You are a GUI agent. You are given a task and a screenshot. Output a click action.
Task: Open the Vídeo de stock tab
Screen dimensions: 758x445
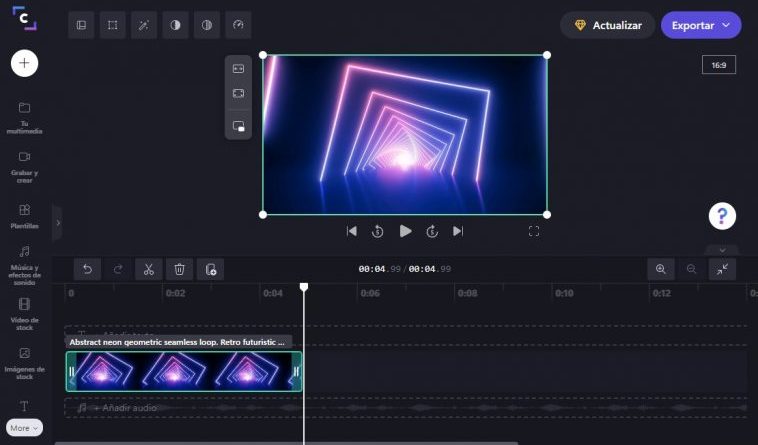pos(24,311)
